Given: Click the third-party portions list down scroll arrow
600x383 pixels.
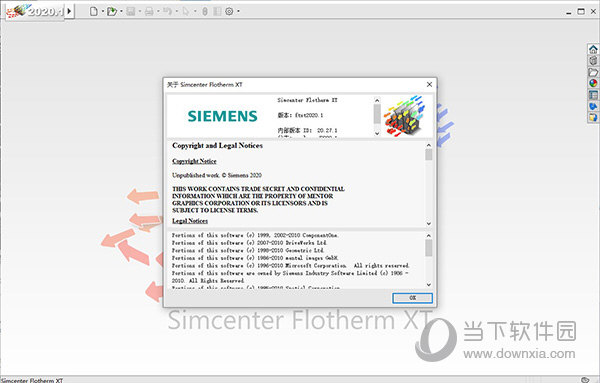Looking at the screenshot, I should pyautogui.click(x=429, y=285).
